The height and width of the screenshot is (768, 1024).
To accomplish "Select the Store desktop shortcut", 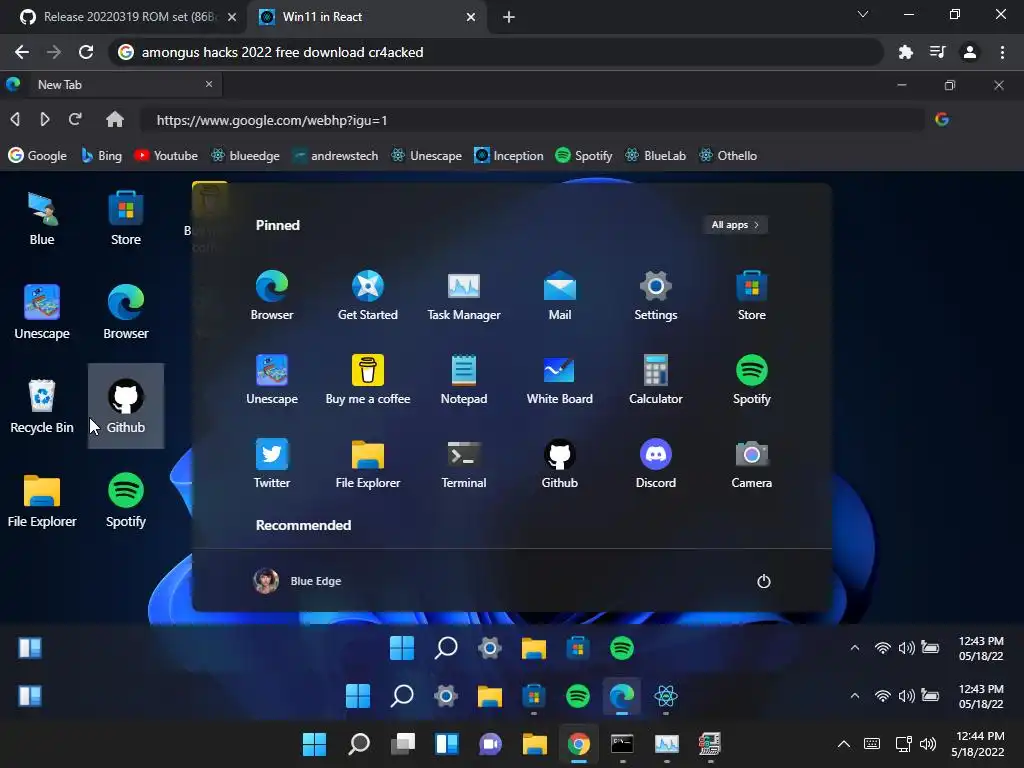I will click(125, 219).
